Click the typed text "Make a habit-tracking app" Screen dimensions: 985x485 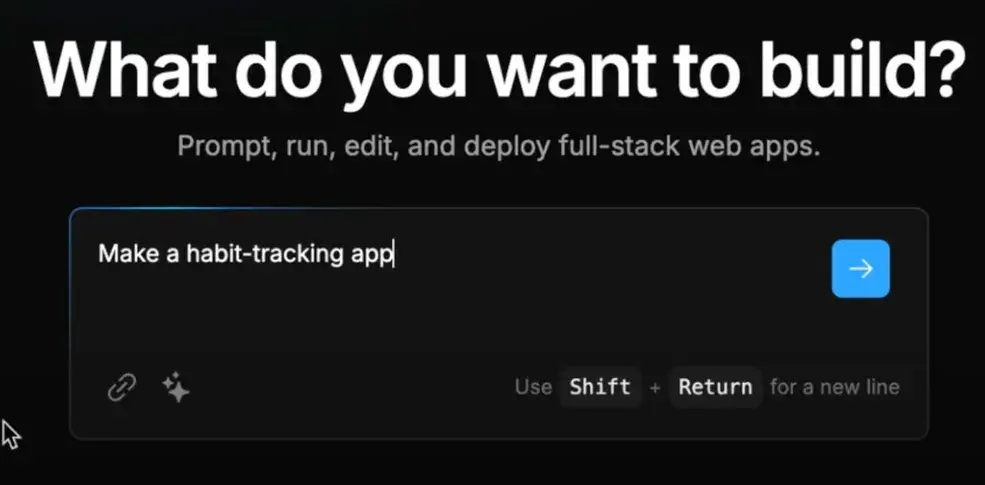pos(245,254)
